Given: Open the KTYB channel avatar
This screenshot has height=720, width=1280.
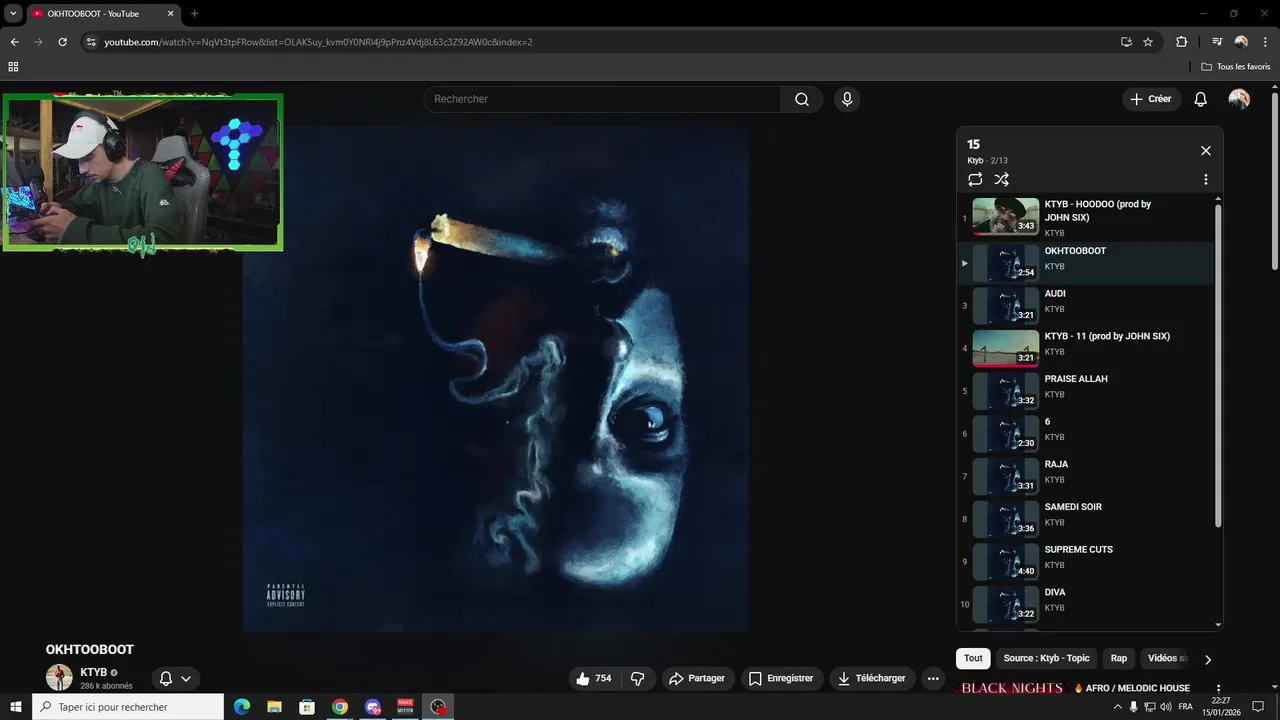Looking at the screenshot, I should [x=59, y=677].
